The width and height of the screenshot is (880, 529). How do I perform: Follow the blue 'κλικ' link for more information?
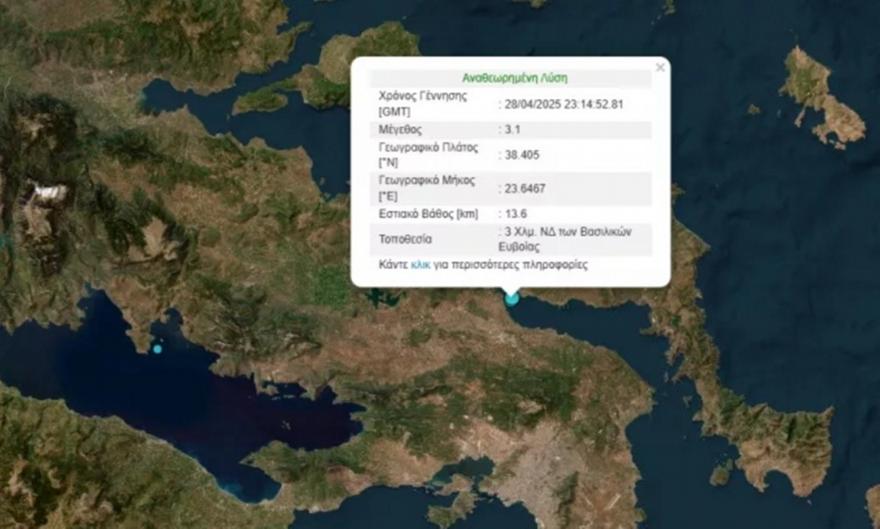pos(420,266)
